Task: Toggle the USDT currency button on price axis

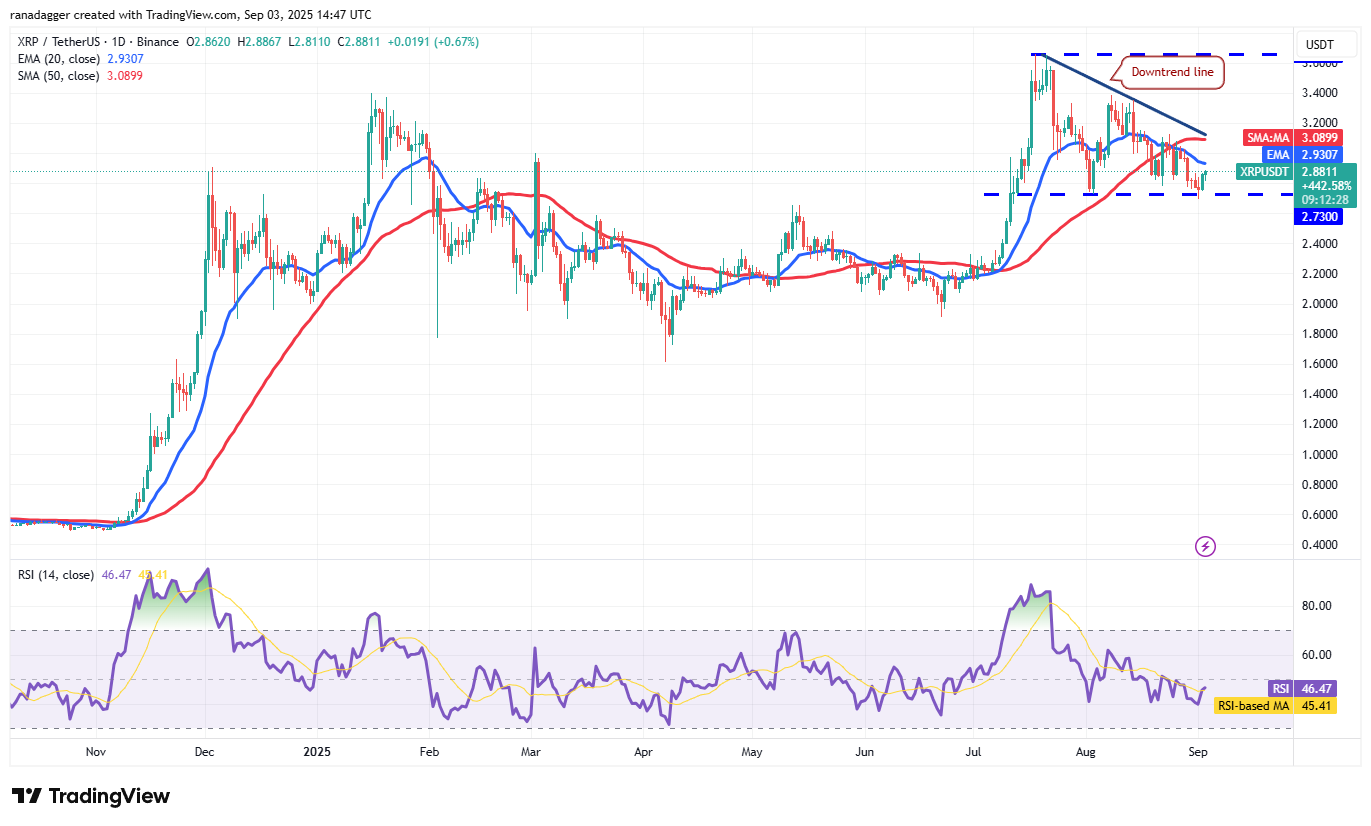Action: 1325,44
